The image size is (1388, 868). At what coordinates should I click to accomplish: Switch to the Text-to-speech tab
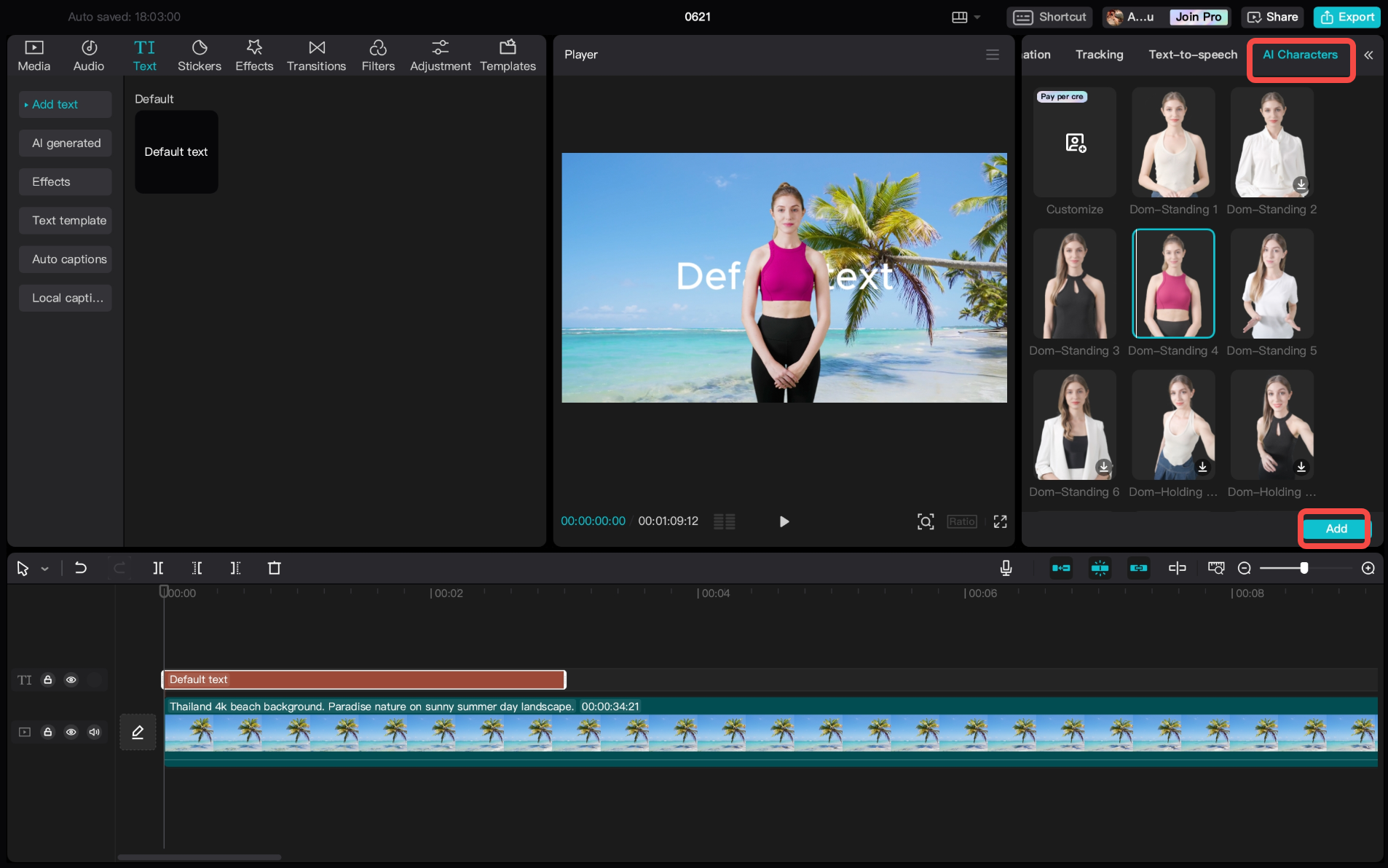[1192, 55]
